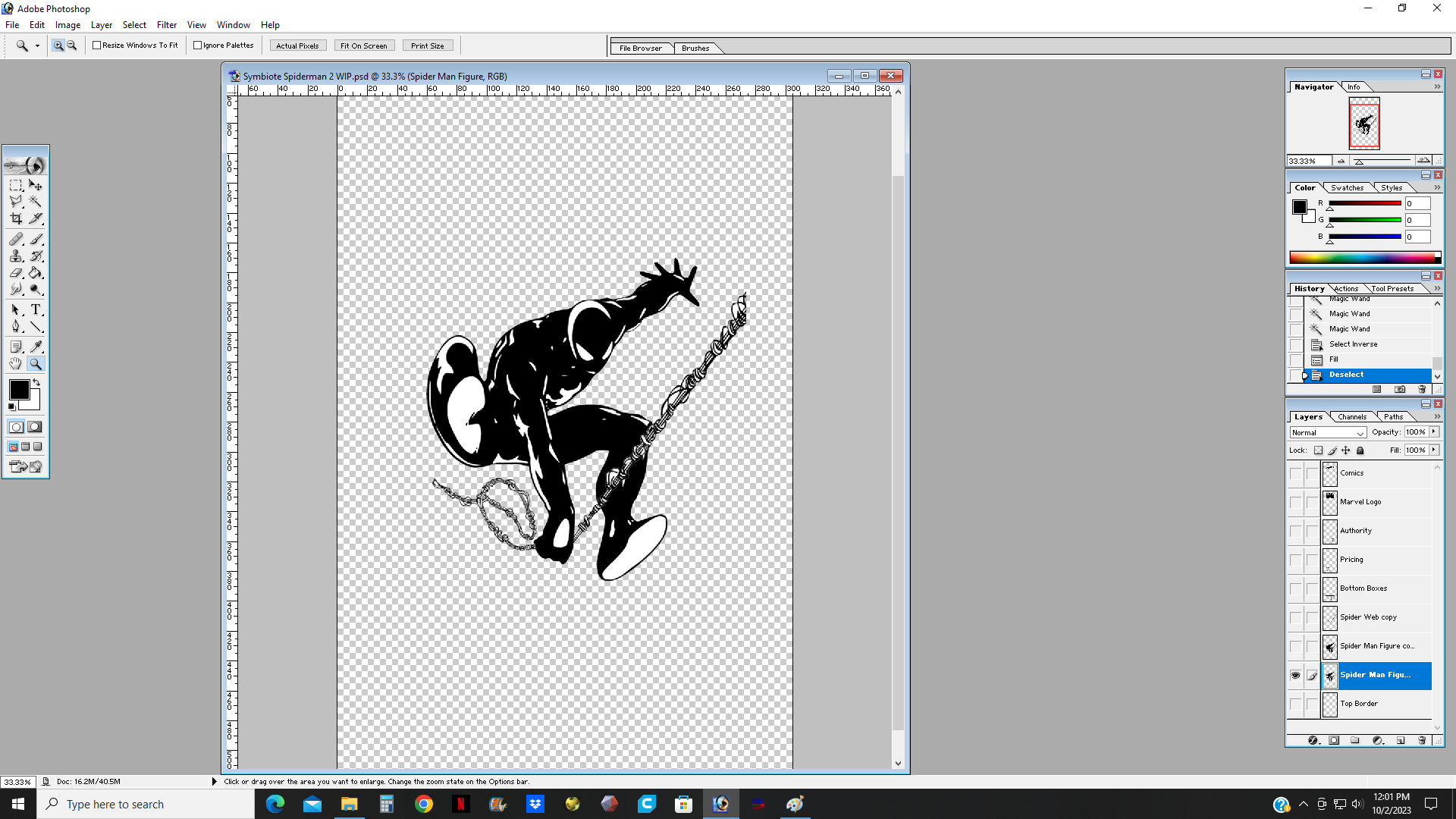The image size is (1456, 819).
Task: Click the Actual Pixels button
Action: pyautogui.click(x=297, y=45)
